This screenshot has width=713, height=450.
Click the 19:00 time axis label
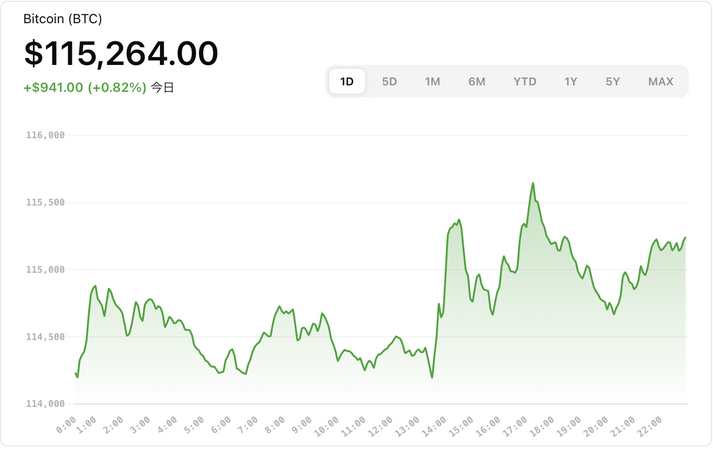[568, 426]
